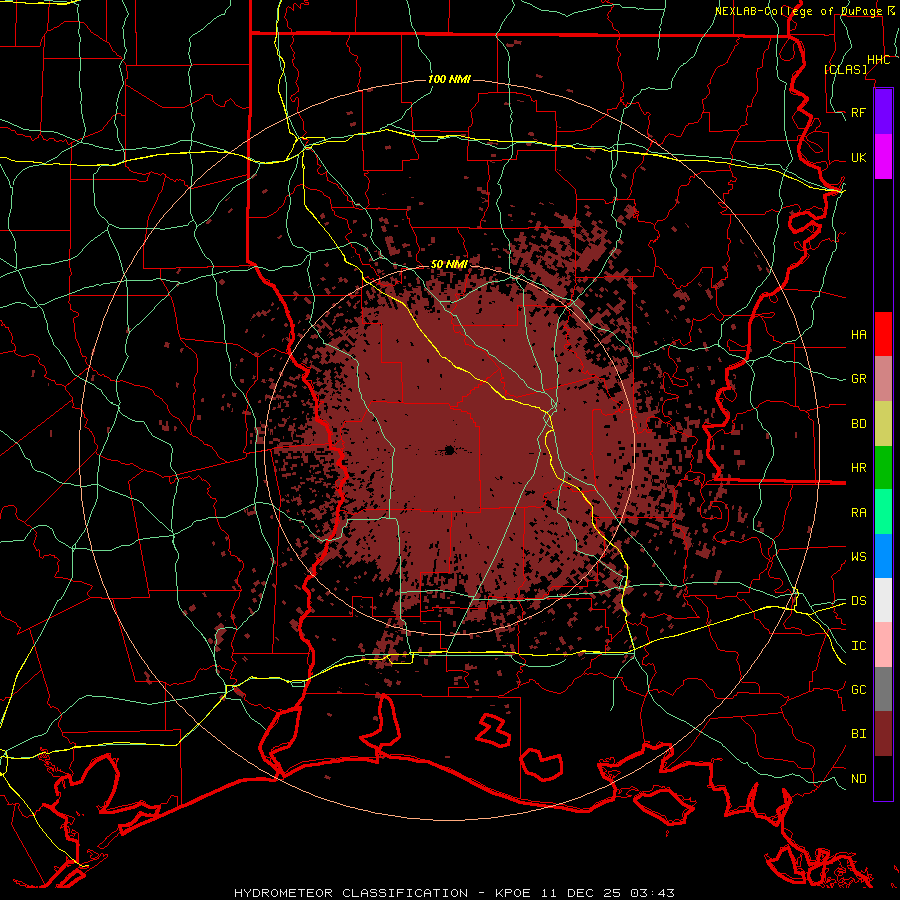
Task: Click the BI brown legend swatch
Action: 883,734
